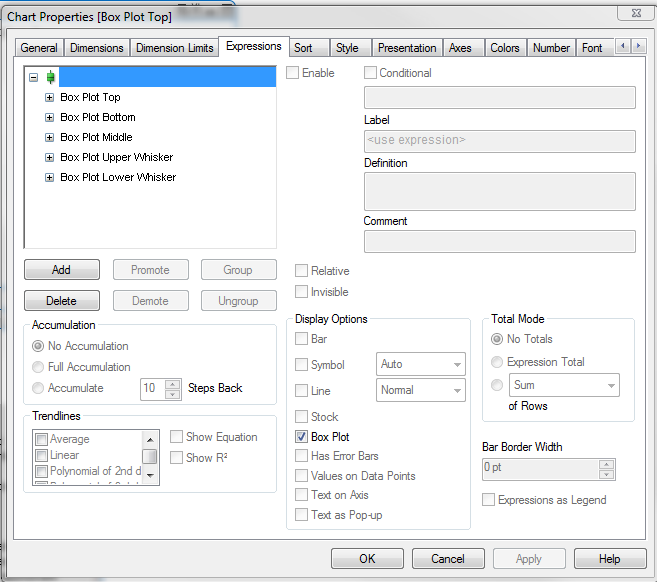The height and width of the screenshot is (582, 657).
Task: Enable the Stock display option
Action: pos(301,416)
